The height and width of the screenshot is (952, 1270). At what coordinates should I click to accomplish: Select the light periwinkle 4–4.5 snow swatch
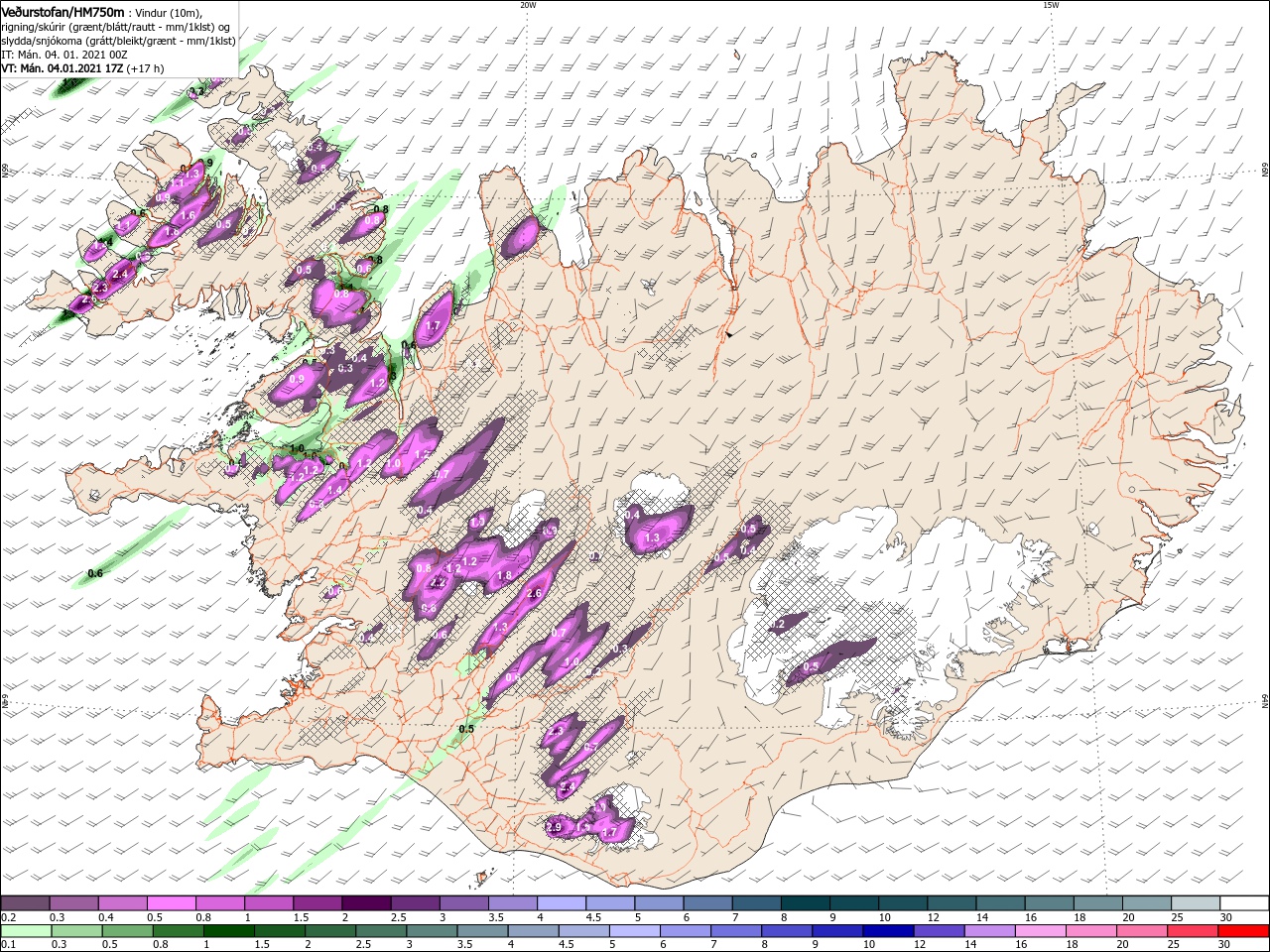(x=561, y=903)
